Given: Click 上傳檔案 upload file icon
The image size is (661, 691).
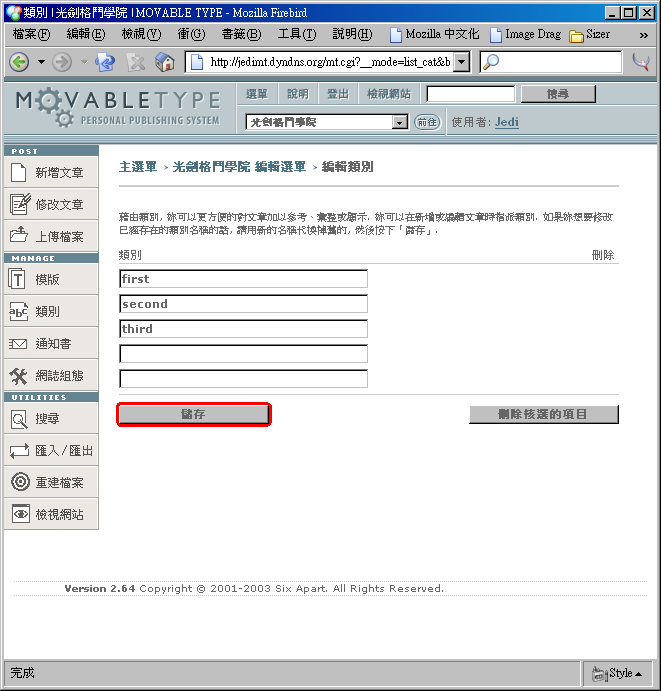Looking at the screenshot, I should coord(19,235).
